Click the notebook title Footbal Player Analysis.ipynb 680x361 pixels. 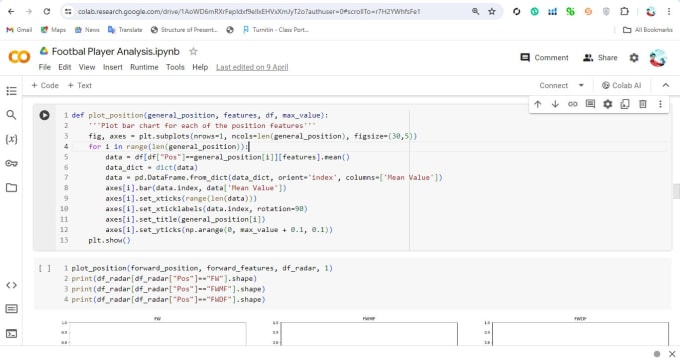(x=115, y=52)
